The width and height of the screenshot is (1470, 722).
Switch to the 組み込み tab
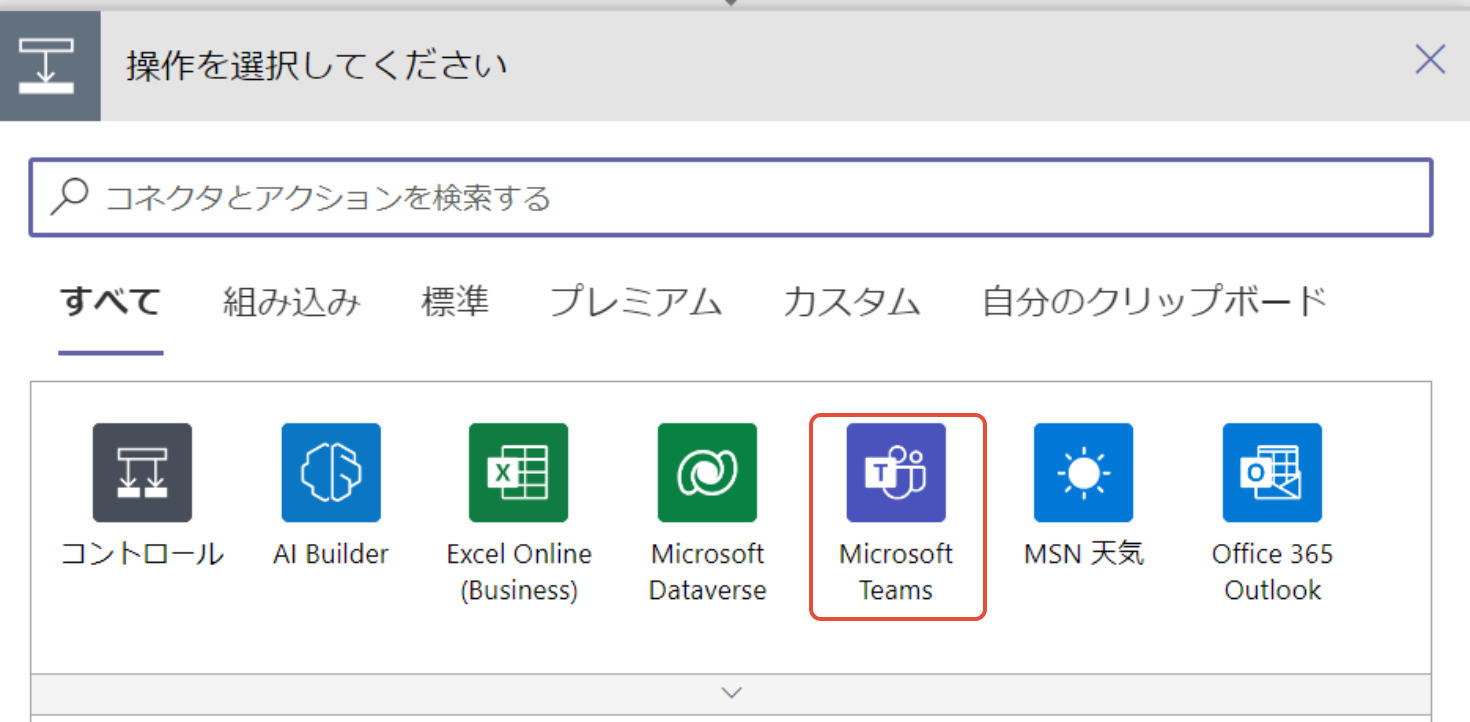[x=291, y=301]
